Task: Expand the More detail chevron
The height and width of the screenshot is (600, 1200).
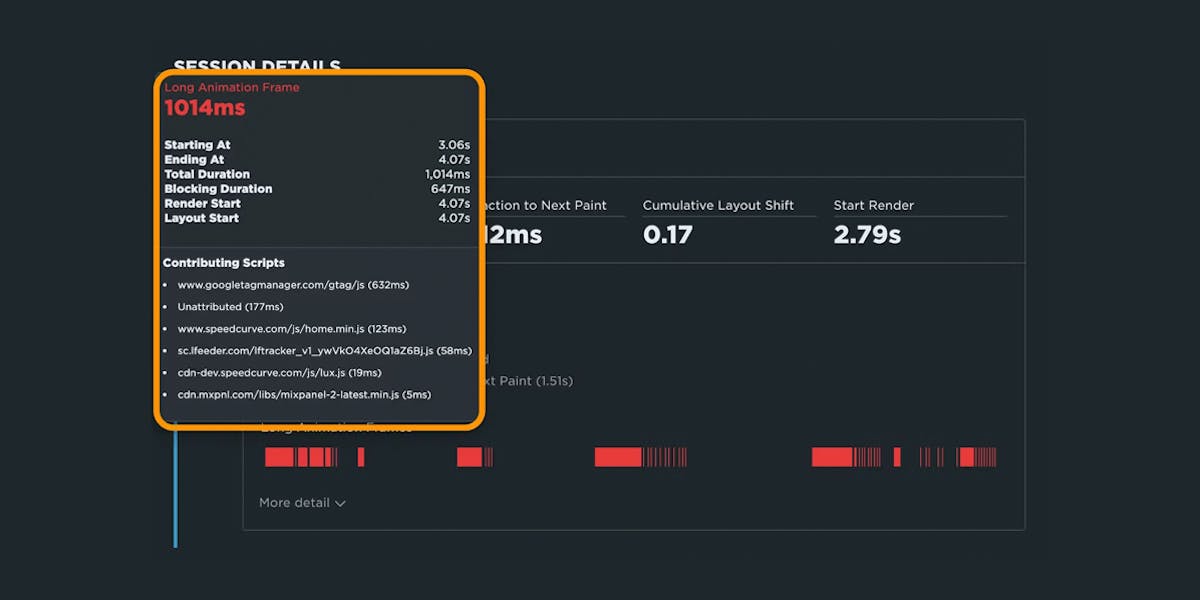Action: click(340, 503)
